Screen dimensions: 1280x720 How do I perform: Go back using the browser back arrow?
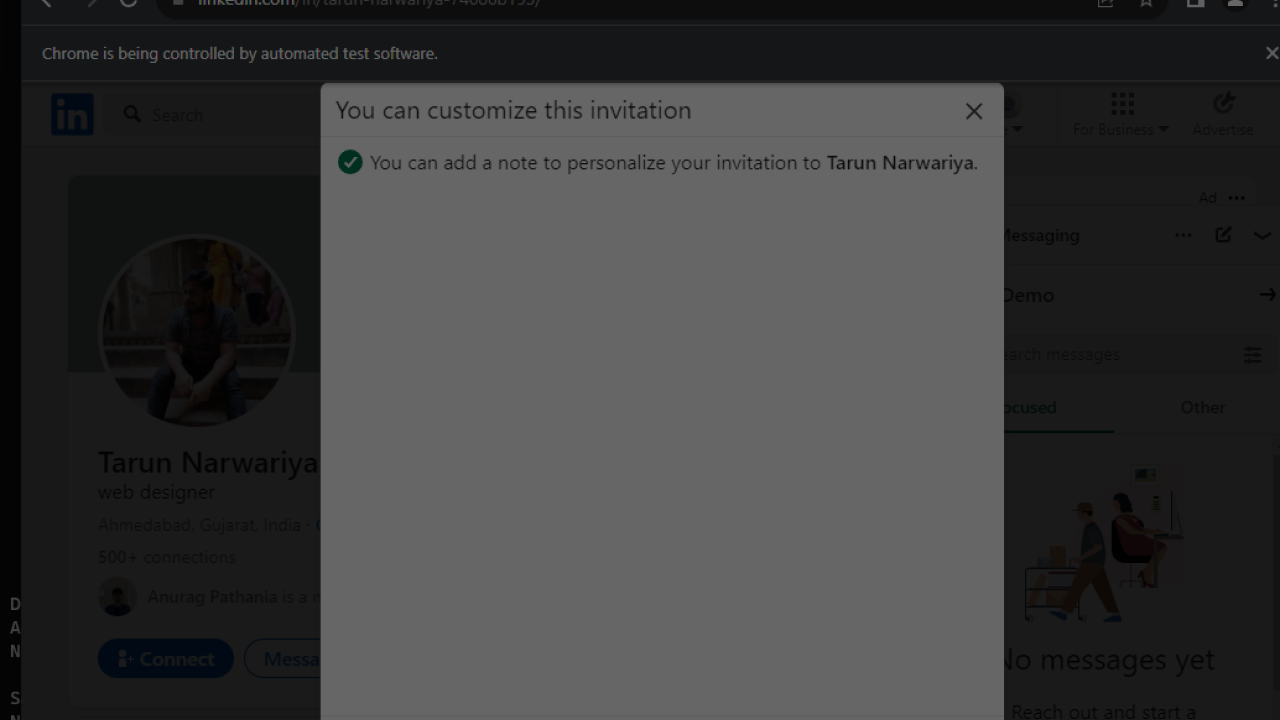46,4
